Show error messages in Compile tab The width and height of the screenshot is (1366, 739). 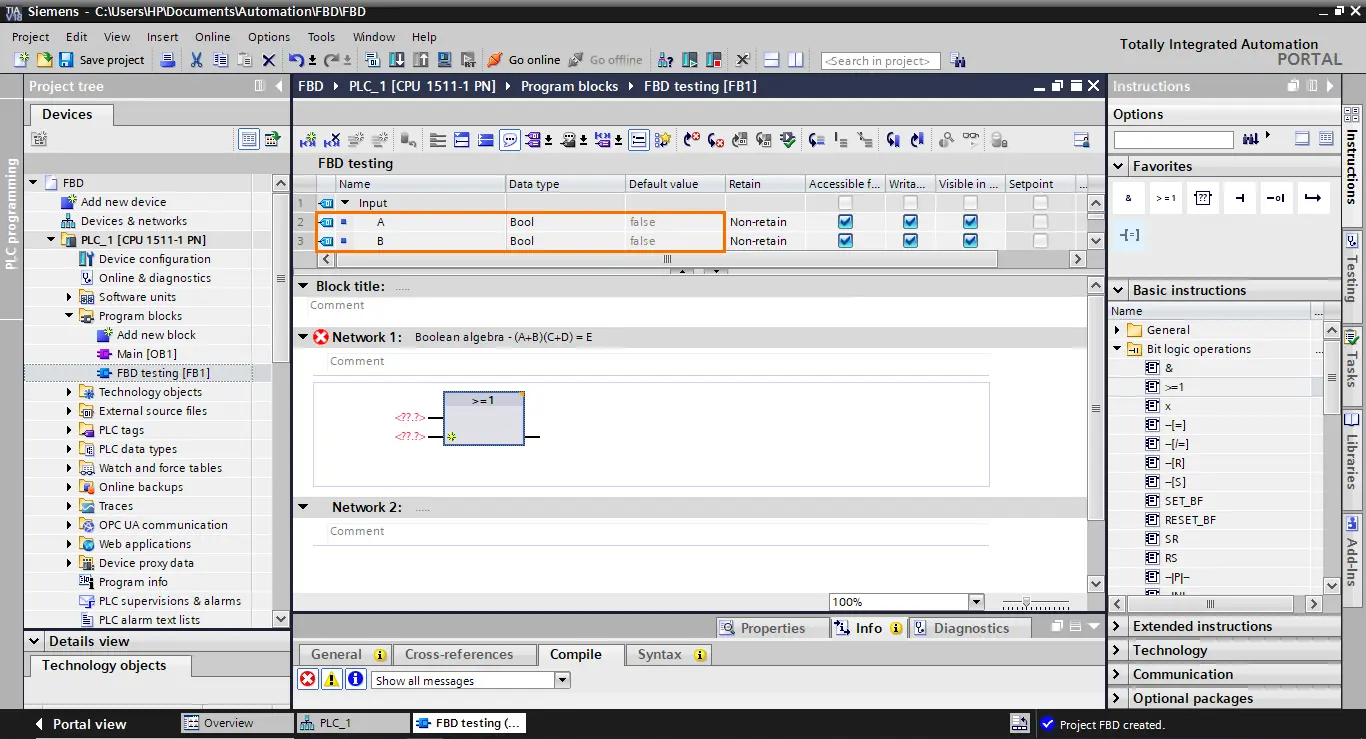[308, 680]
